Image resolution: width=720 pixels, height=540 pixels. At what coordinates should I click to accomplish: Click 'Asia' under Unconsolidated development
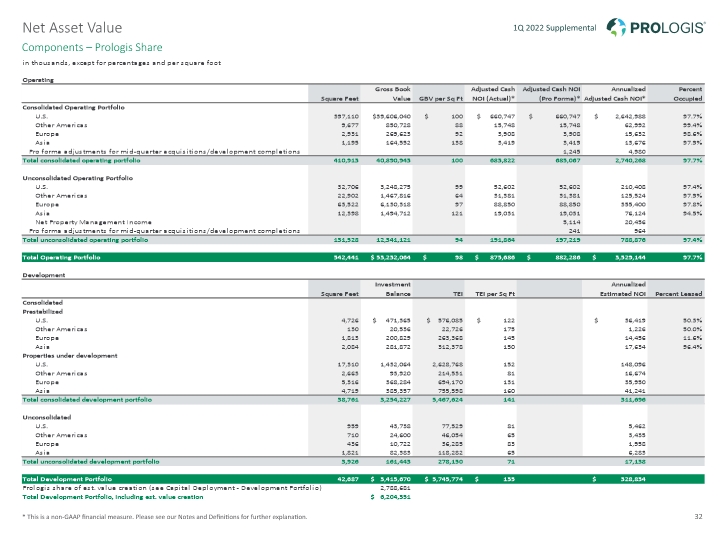pos(42,453)
